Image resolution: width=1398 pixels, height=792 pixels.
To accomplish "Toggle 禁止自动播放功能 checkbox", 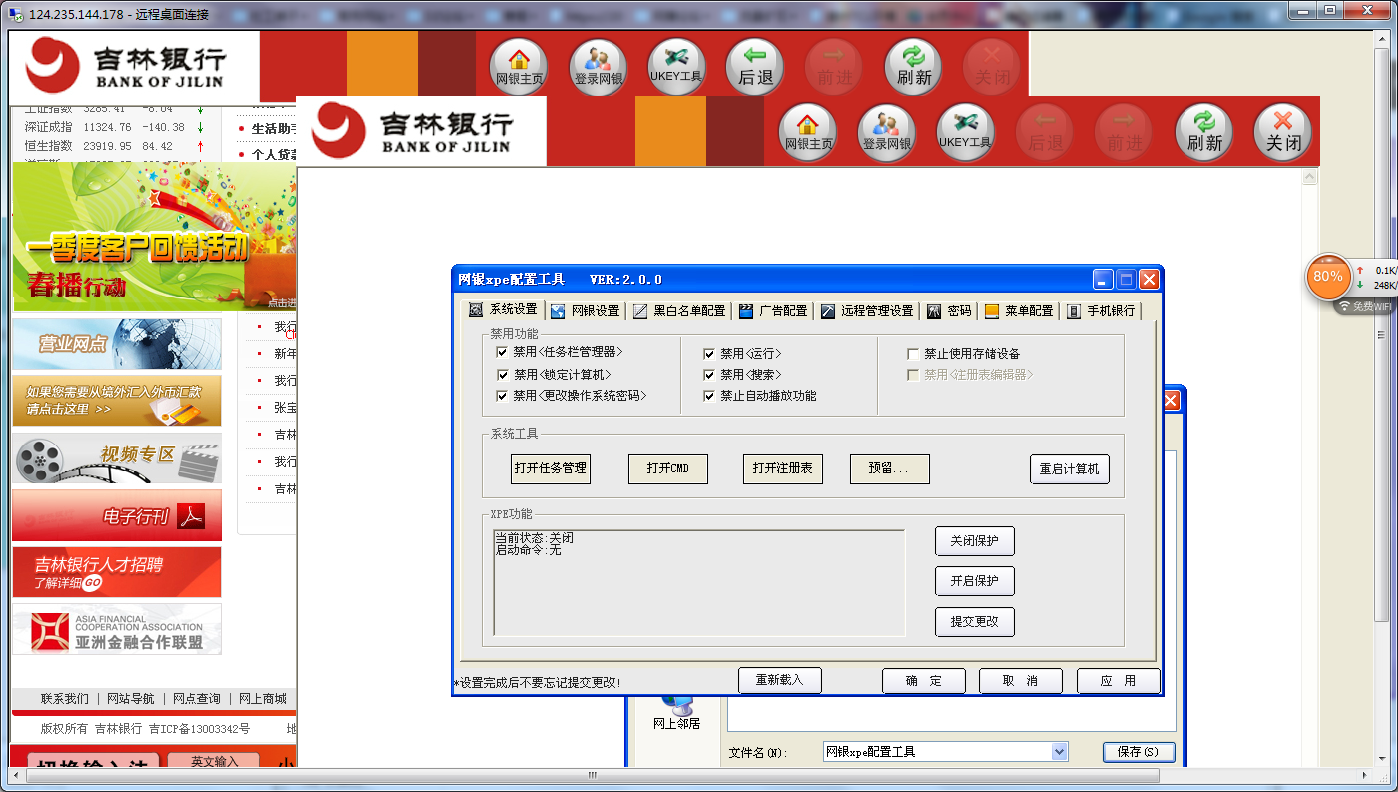I will coord(709,396).
